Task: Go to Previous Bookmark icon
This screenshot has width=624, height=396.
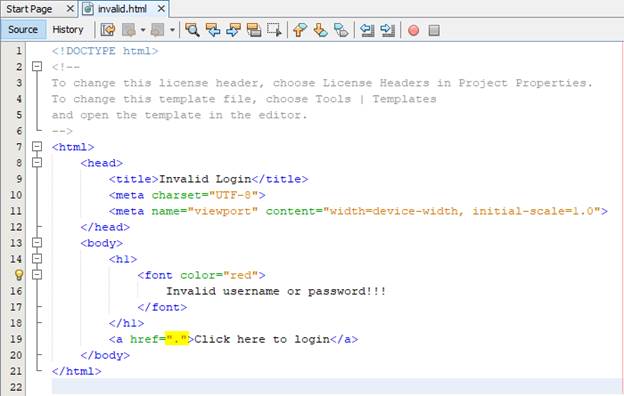Action: pos(300,30)
